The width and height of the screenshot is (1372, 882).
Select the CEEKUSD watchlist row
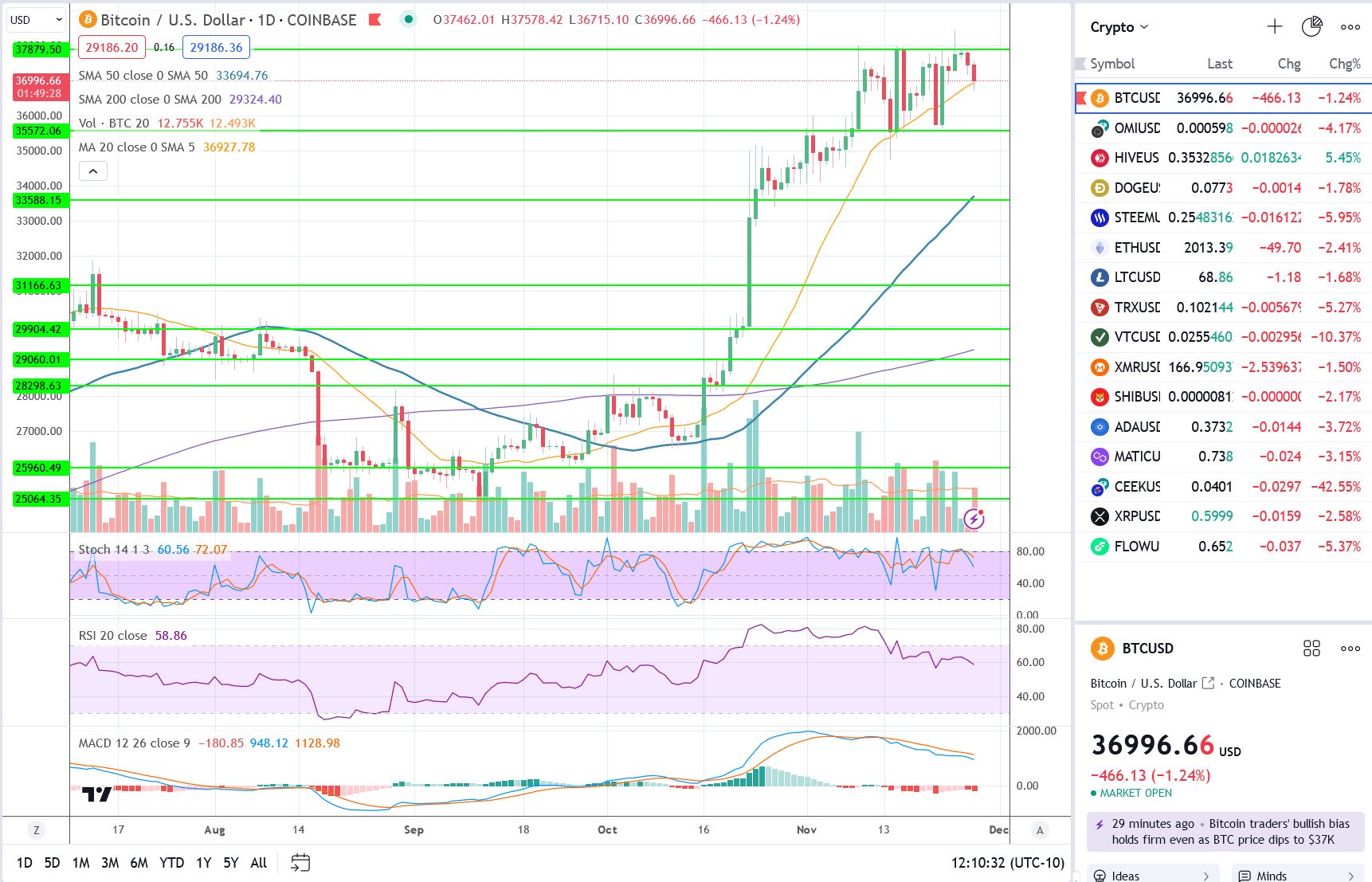tap(1223, 487)
